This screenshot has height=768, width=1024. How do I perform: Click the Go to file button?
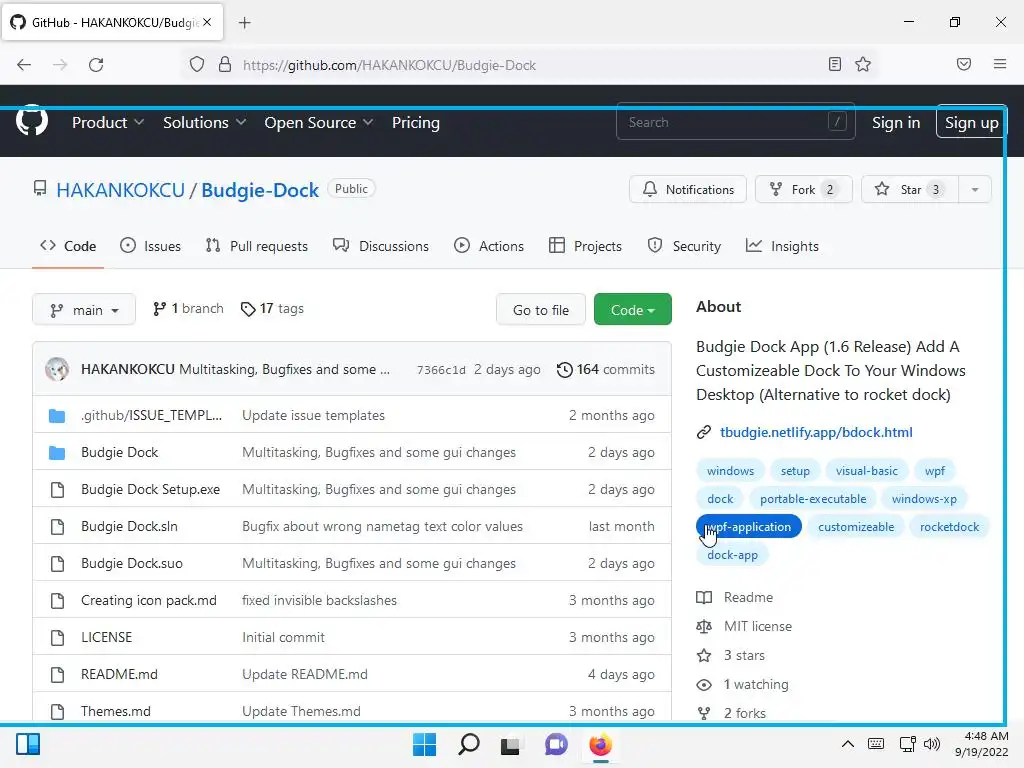[x=541, y=310]
